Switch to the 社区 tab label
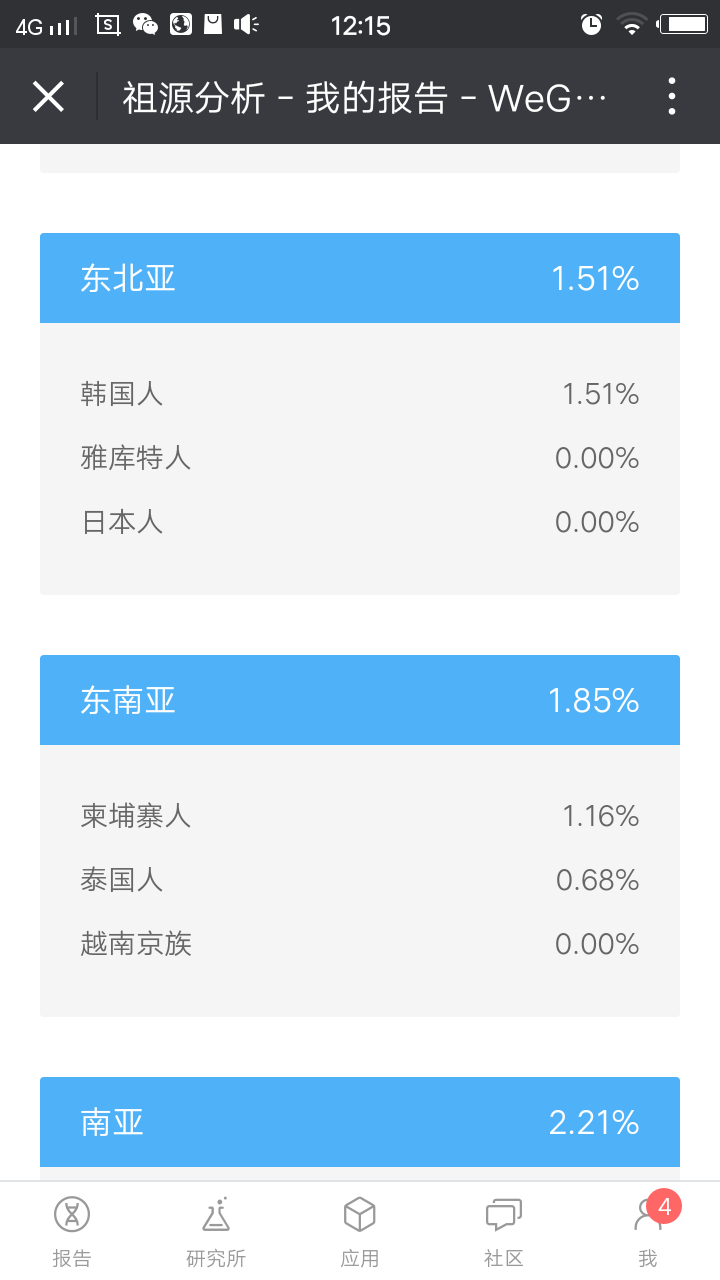The width and height of the screenshot is (720, 1280). click(504, 1258)
